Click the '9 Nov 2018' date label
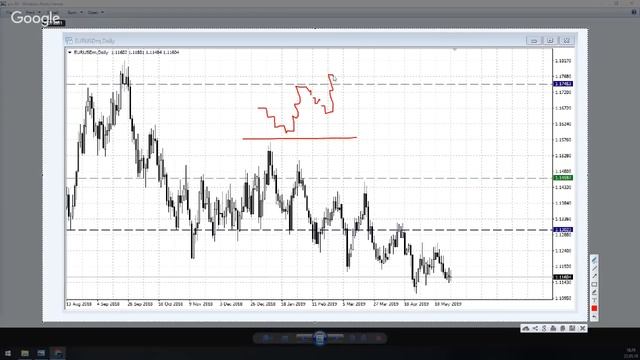Viewport: 640px width, 360px height. [x=201, y=304]
